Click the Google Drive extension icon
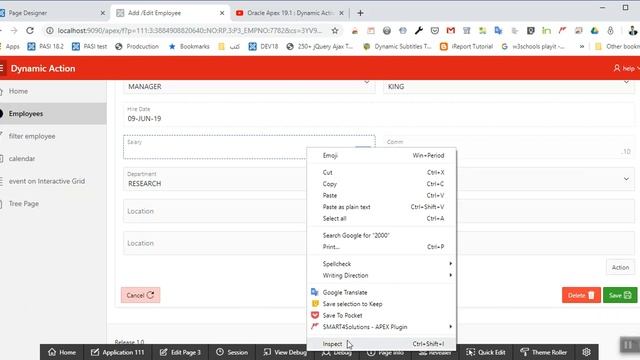Screen dimensions: 640x360 (x=594, y=31)
